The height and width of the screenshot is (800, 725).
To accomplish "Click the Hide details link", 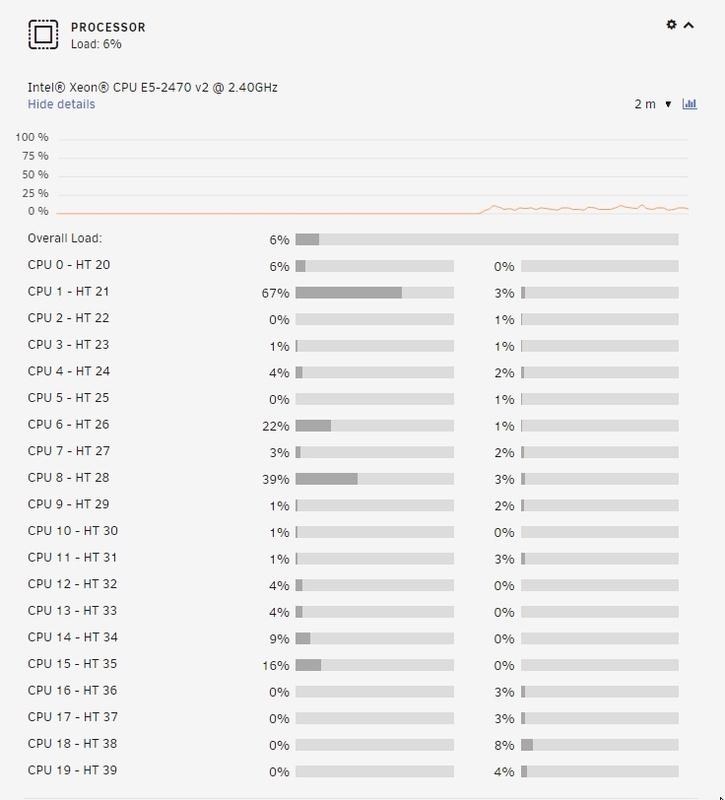I will click(x=61, y=104).
